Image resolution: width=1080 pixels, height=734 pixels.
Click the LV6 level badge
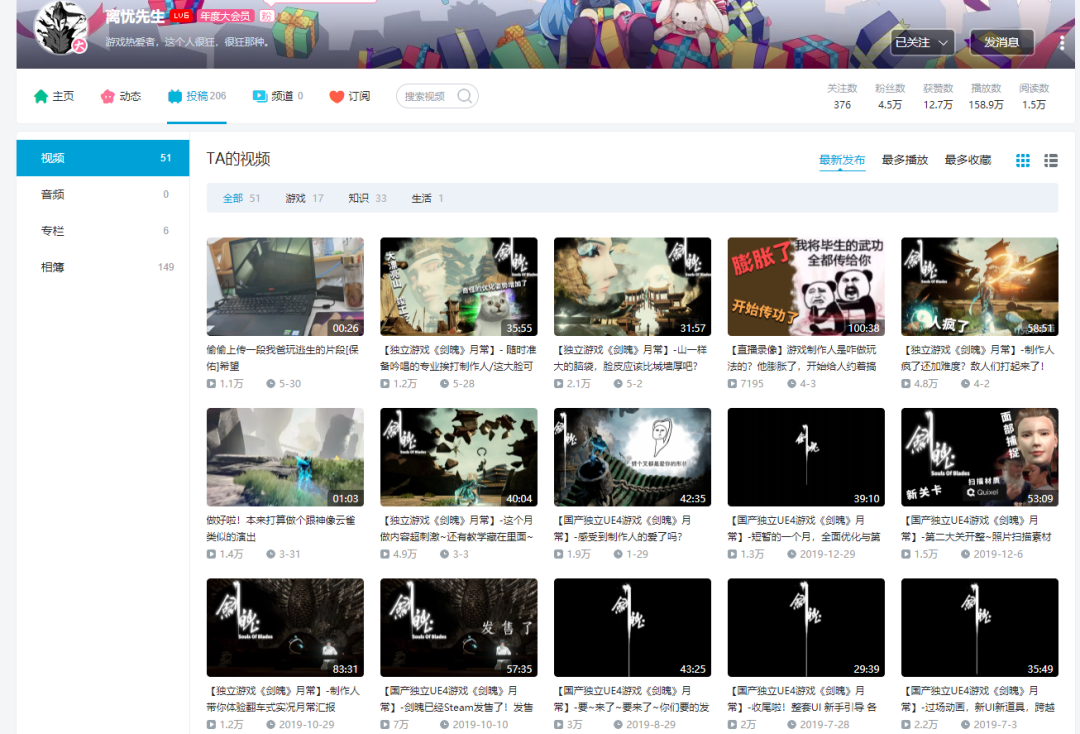tap(180, 16)
